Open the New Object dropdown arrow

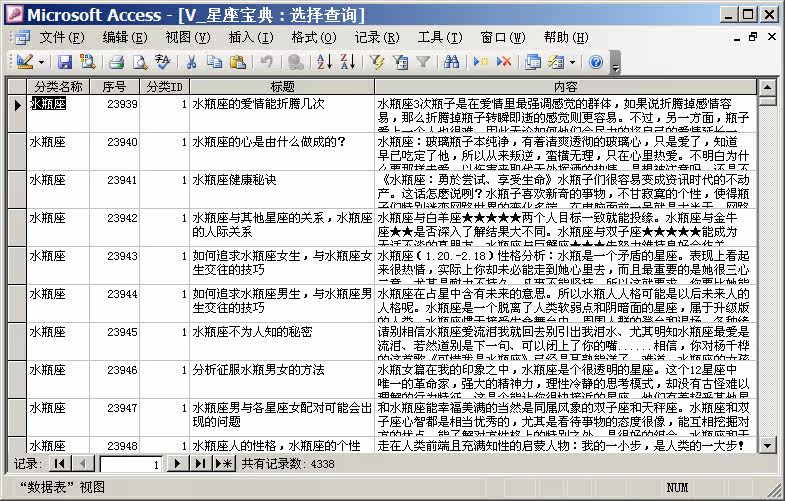click(572, 63)
